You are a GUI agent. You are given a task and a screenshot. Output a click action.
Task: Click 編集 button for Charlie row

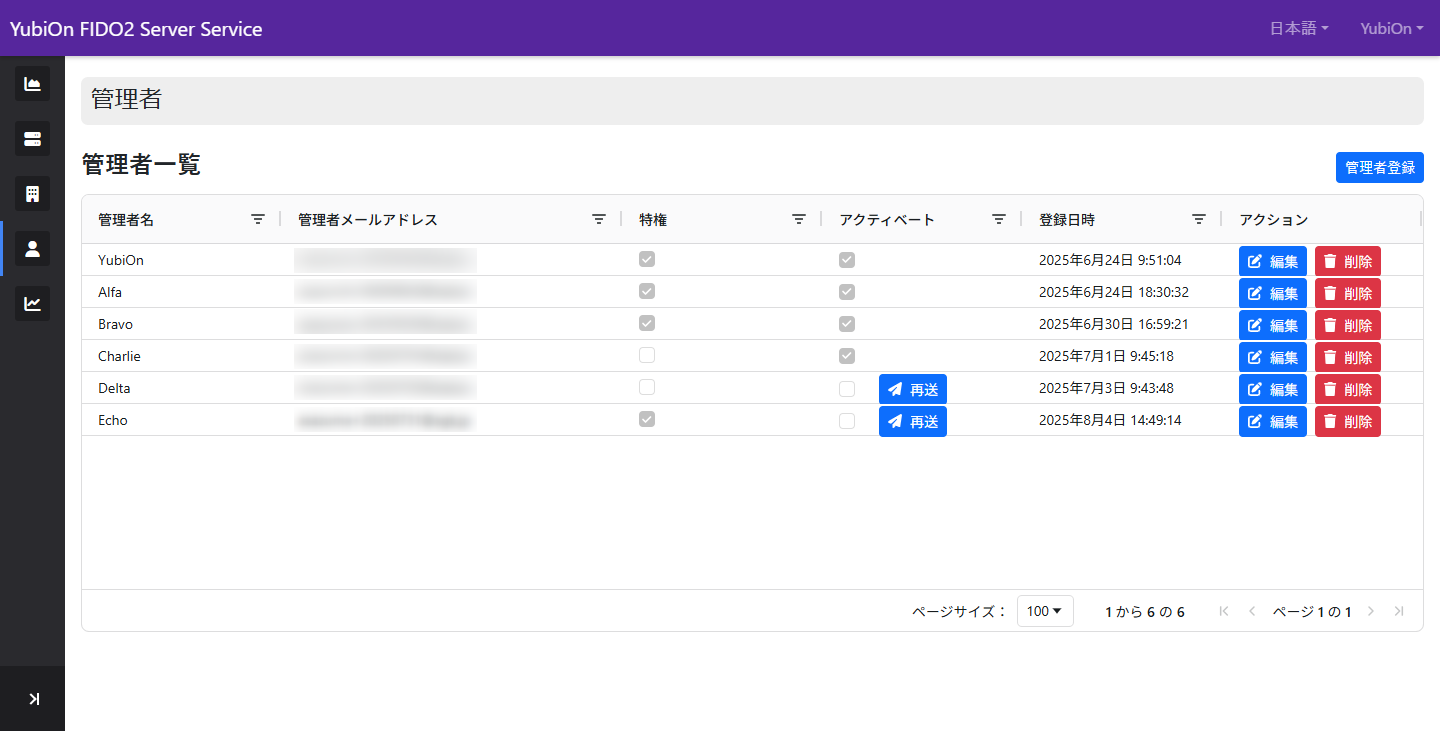click(1273, 358)
